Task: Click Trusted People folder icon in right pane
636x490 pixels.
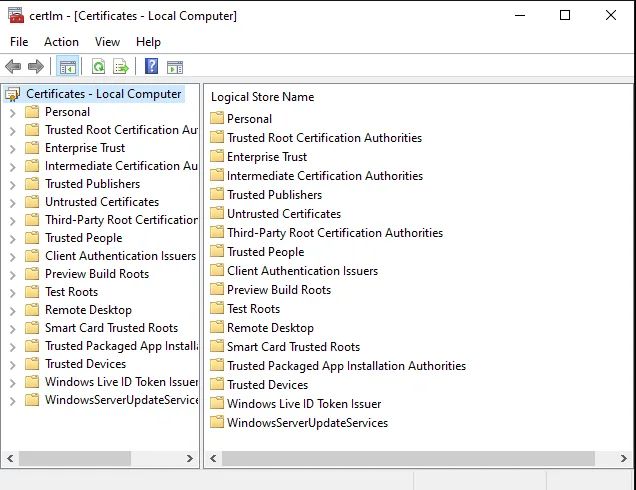Action: 217,251
